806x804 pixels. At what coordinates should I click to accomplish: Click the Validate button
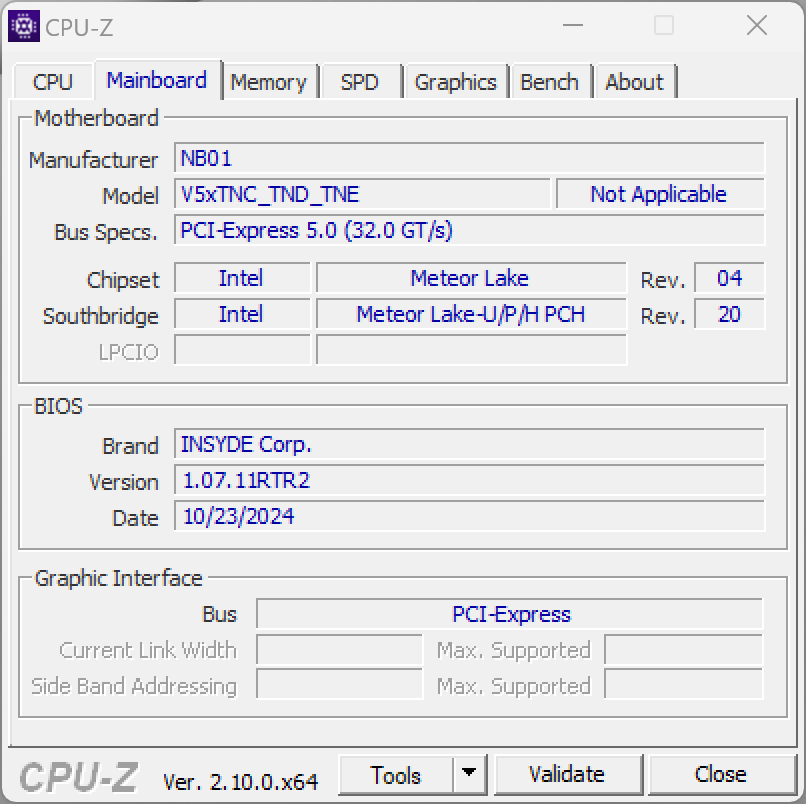click(567, 775)
